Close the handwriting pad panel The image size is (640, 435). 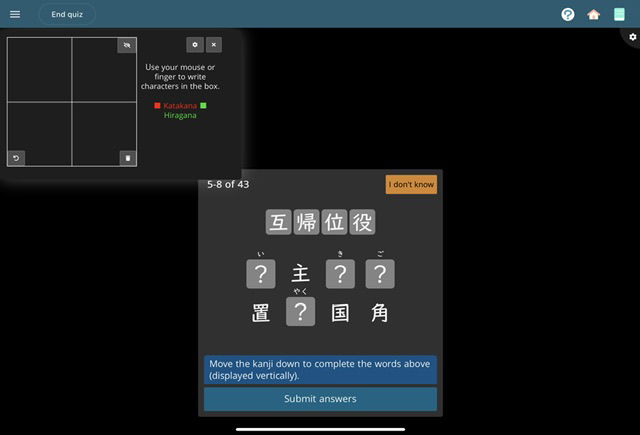(213, 45)
